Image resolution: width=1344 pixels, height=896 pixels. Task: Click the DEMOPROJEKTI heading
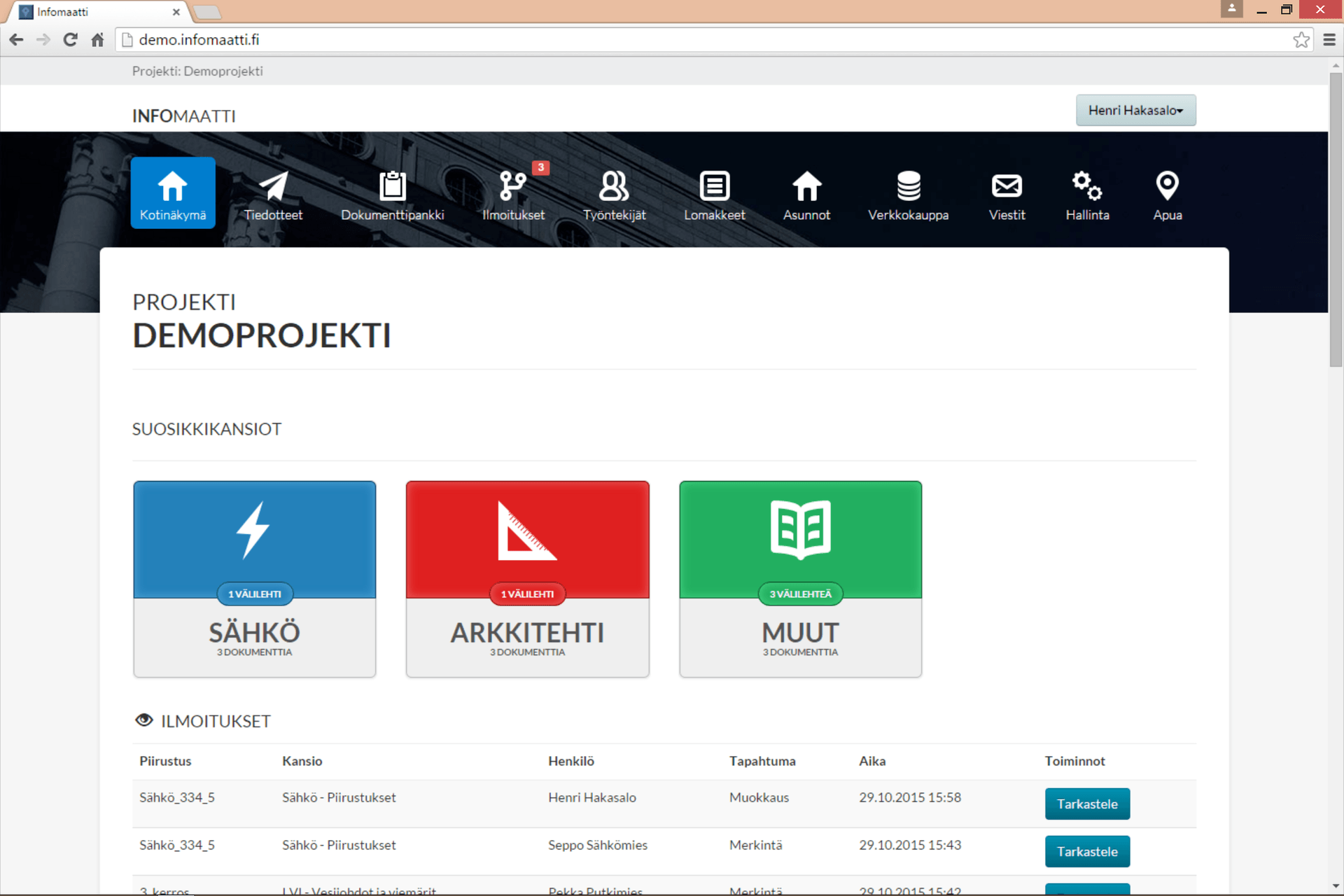point(262,335)
